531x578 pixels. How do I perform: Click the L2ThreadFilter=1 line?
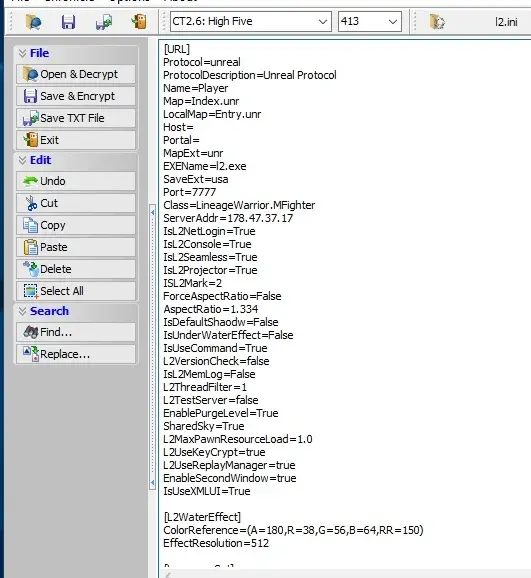[x=205, y=387]
